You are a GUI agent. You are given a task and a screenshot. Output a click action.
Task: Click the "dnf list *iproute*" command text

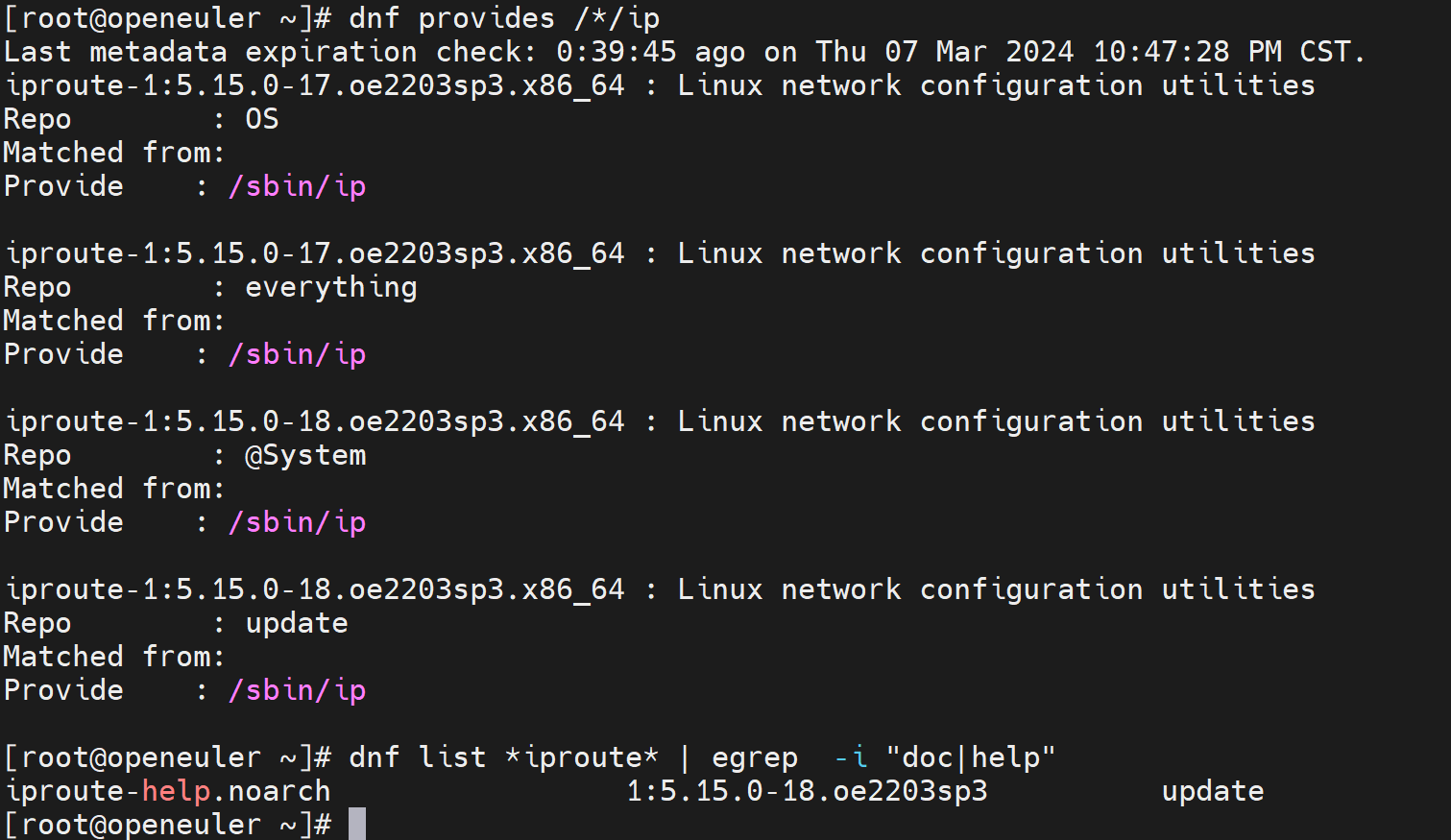click(x=504, y=757)
